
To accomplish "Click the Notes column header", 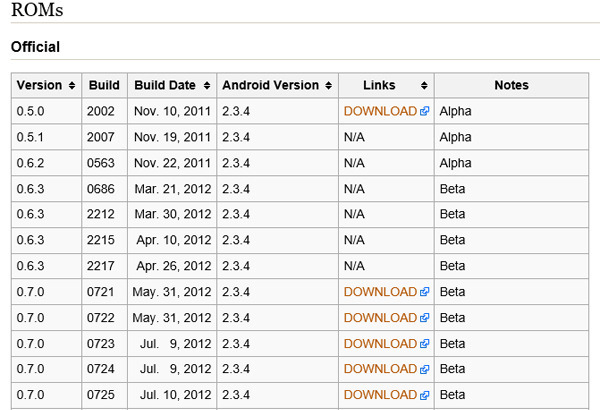I will pos(512,85).
